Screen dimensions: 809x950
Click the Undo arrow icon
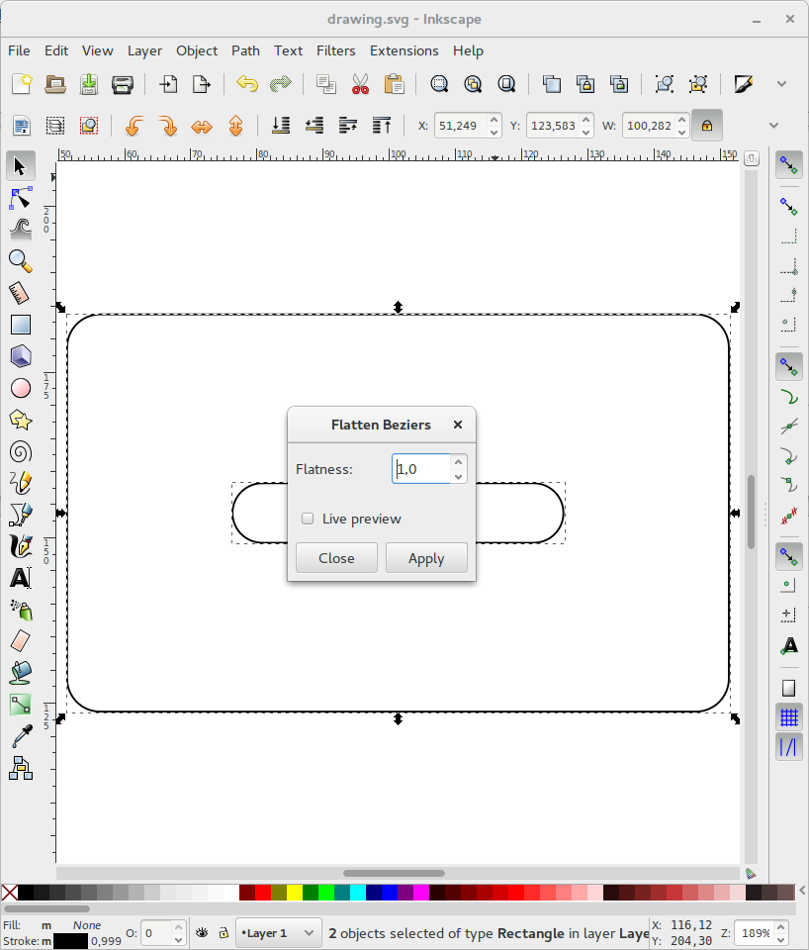point(247,84)
